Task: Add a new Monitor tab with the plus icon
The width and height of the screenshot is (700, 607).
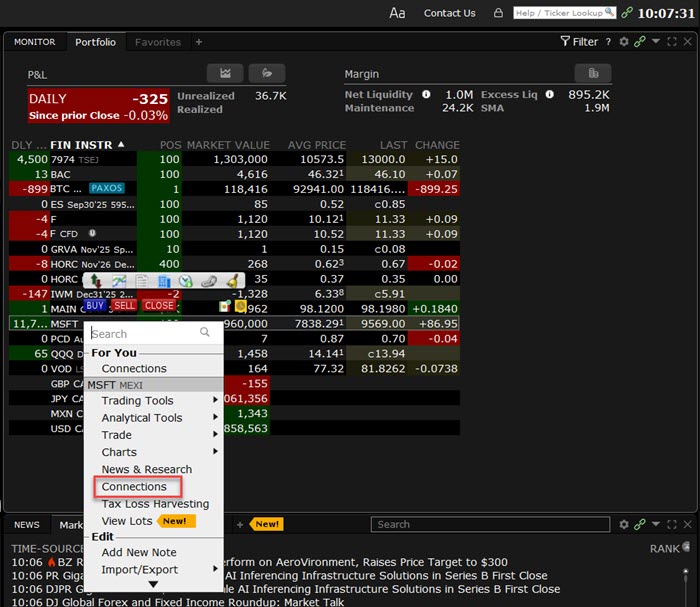Action: tap(199, 42)
